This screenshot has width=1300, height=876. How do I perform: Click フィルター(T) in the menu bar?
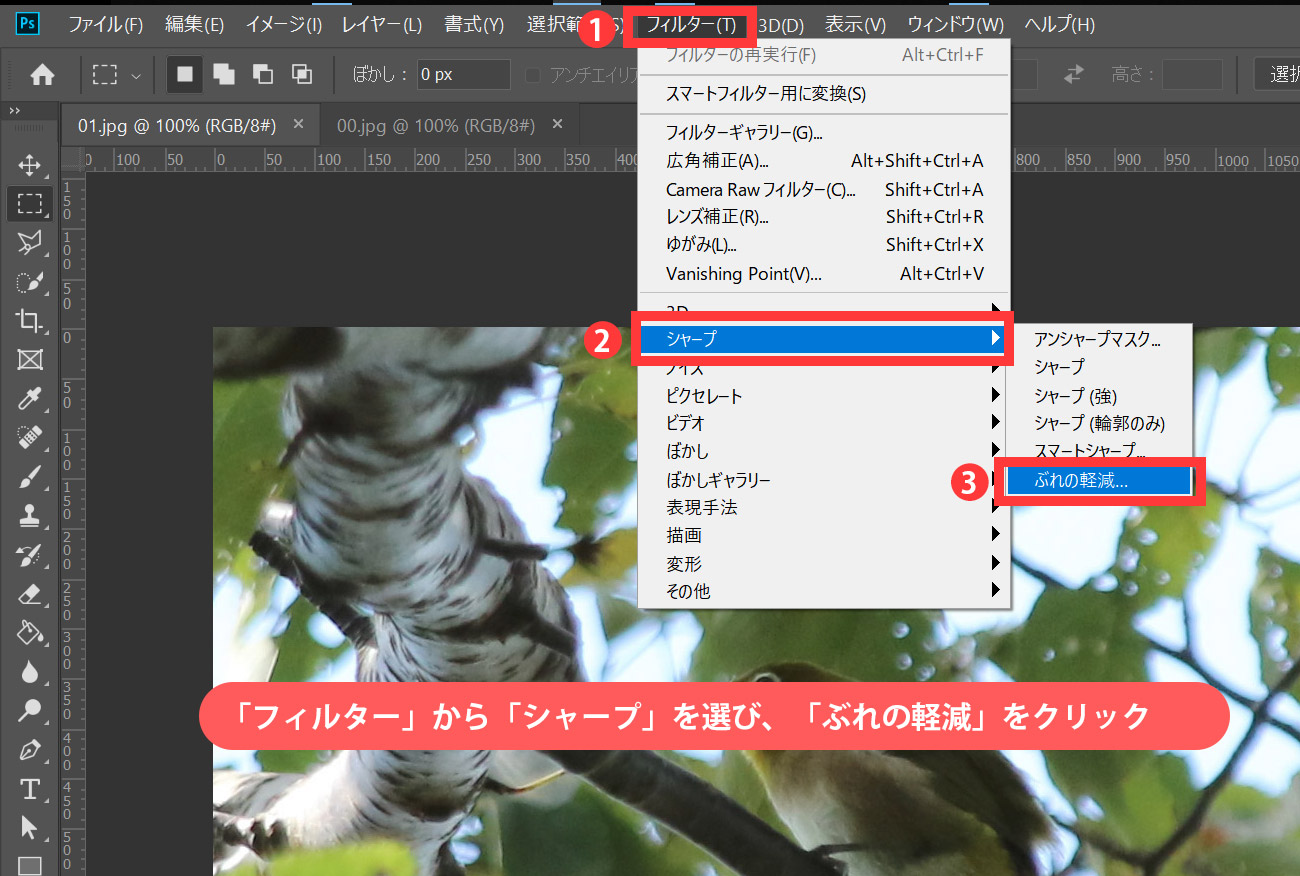(692, 24)
